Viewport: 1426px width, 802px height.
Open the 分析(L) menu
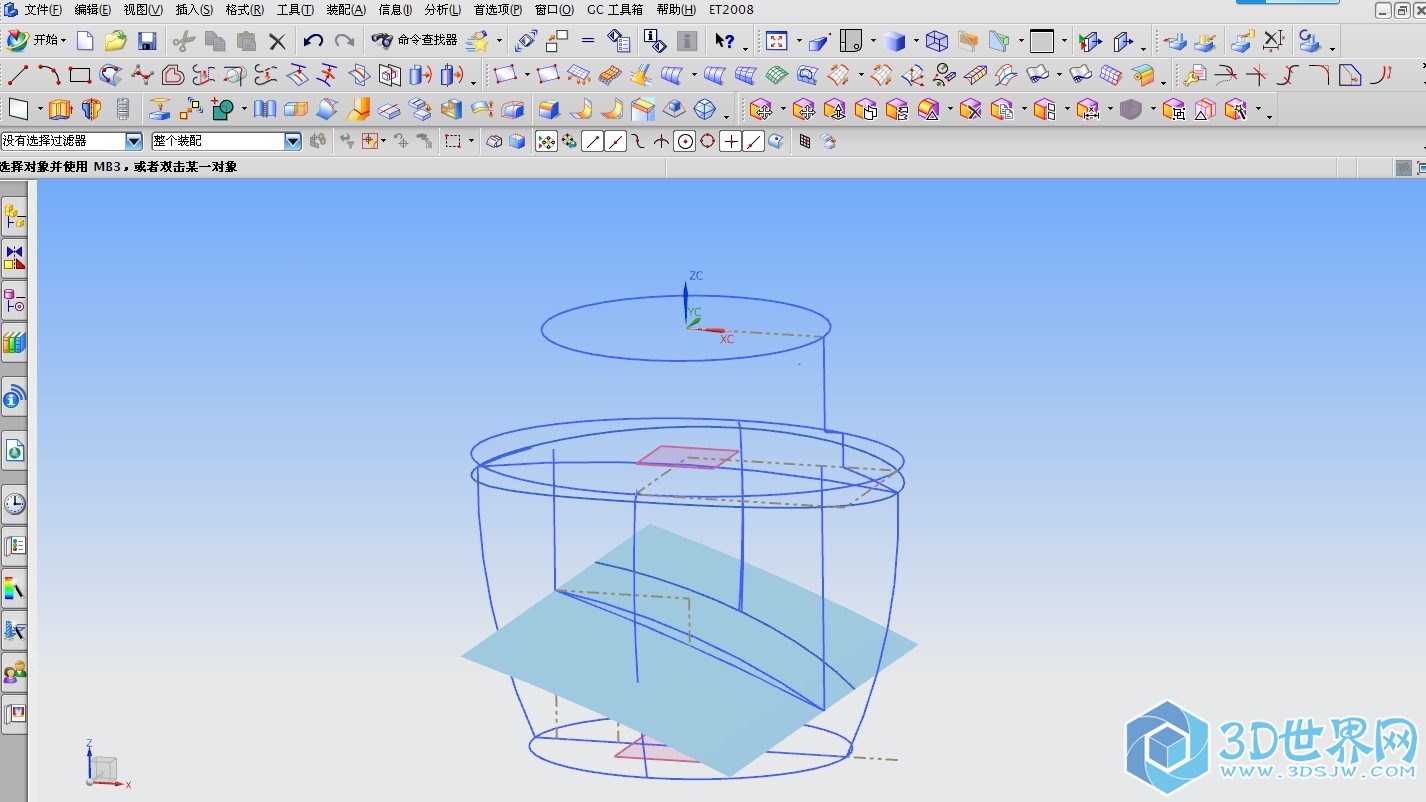(443, 10)
